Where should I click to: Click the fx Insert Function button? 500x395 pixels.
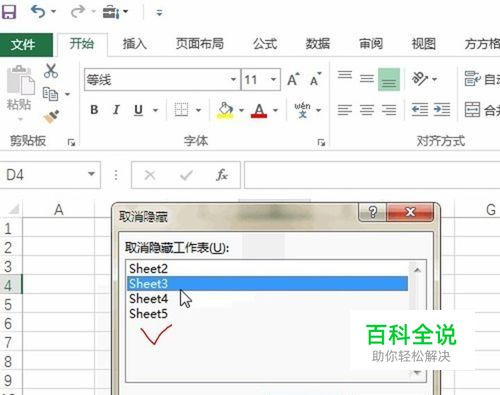tap(222, 175)
